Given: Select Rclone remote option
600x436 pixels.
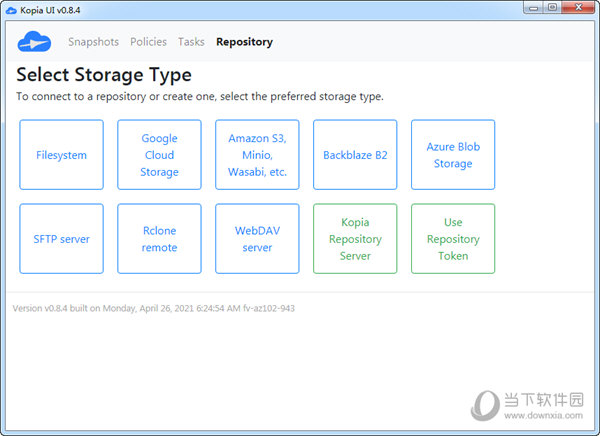Looking at the screenshot, I should pyautogui.click(x=160, y=238).
